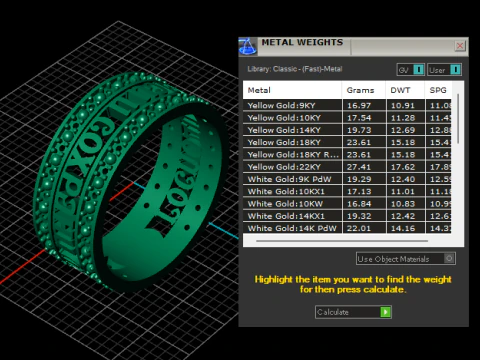
Task: Select the White Gold:10KX1 row
Action: click(347, 192)
